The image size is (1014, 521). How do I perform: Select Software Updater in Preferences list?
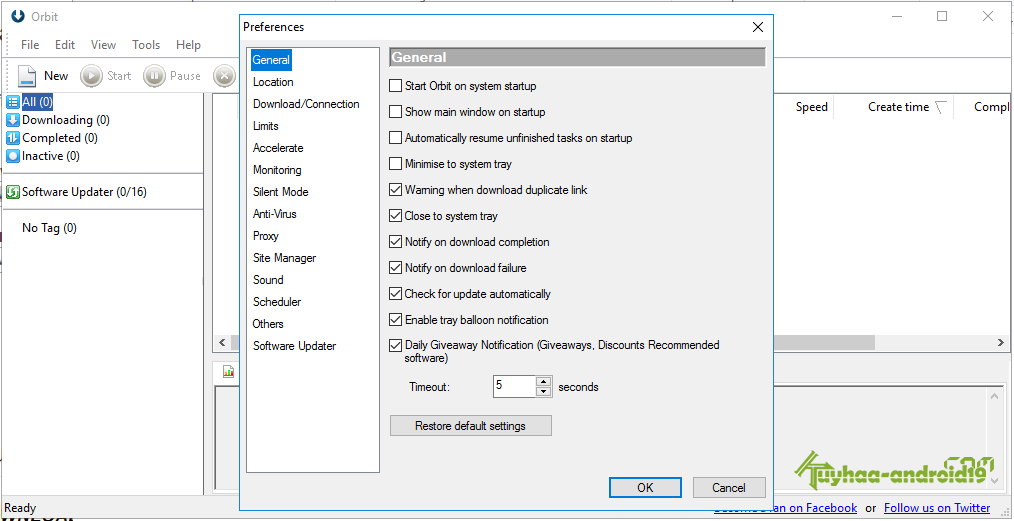coord(294,346)
